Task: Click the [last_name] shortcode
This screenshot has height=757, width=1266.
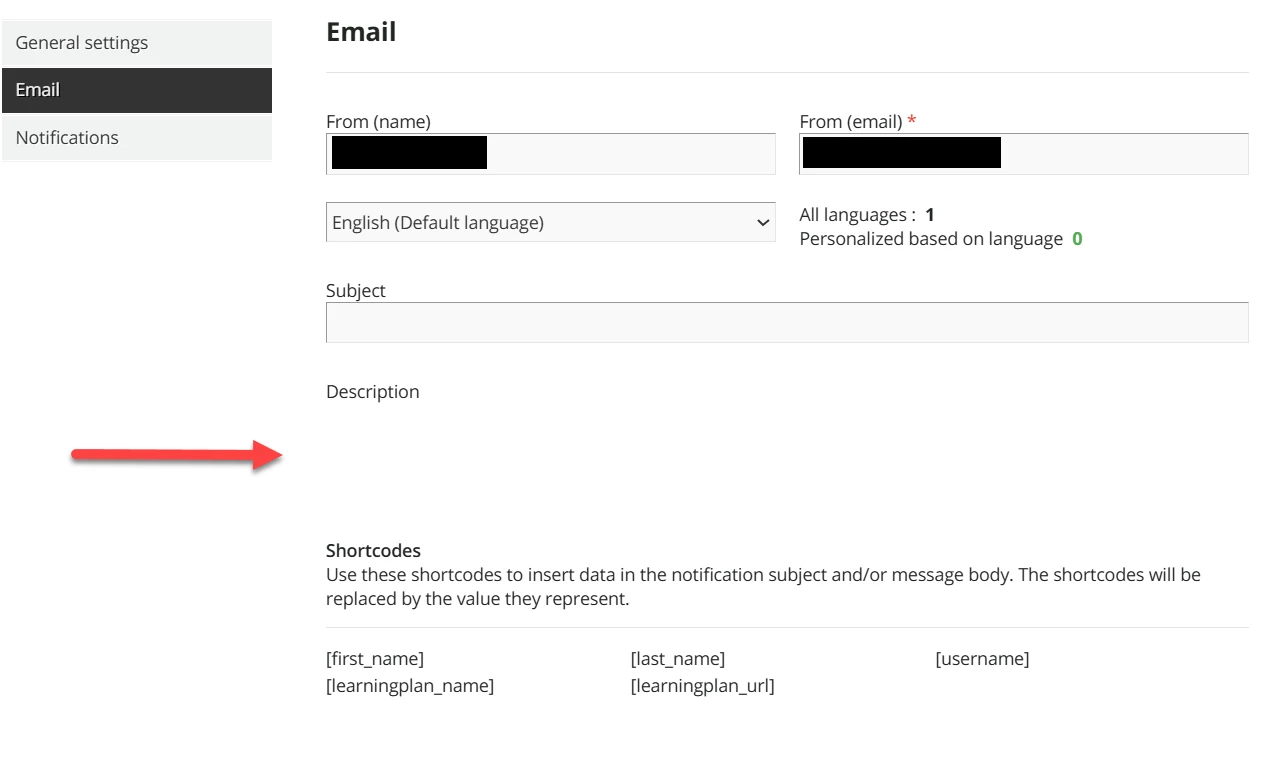Action: tap(678, 659)
